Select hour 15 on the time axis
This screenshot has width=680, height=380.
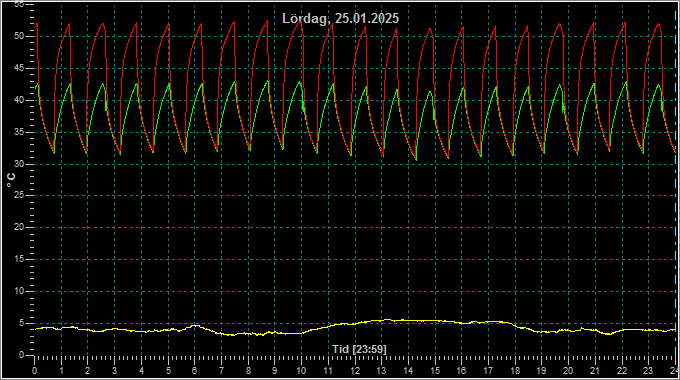point(435,371)
